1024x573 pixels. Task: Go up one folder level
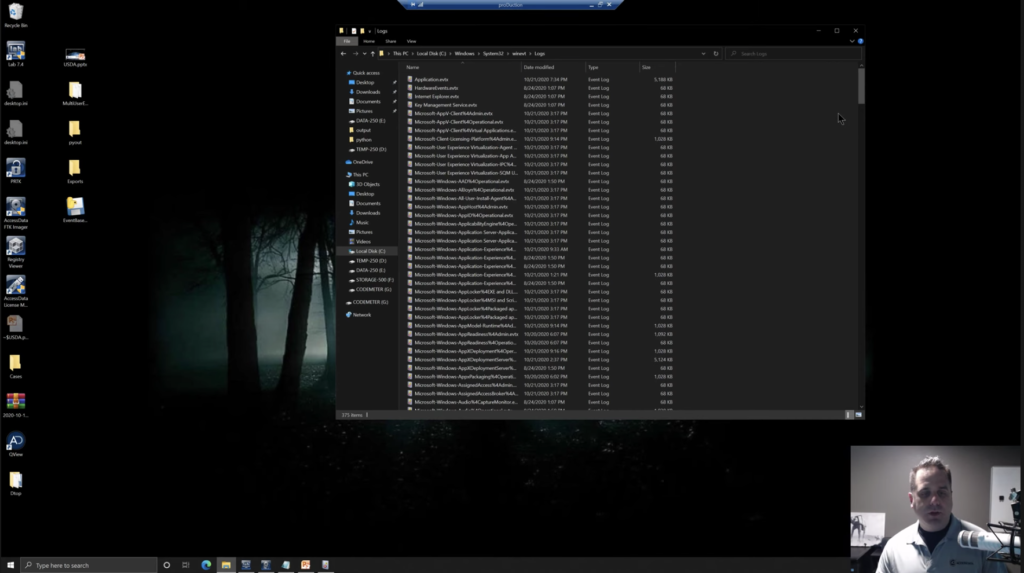[x=373, y=54]
